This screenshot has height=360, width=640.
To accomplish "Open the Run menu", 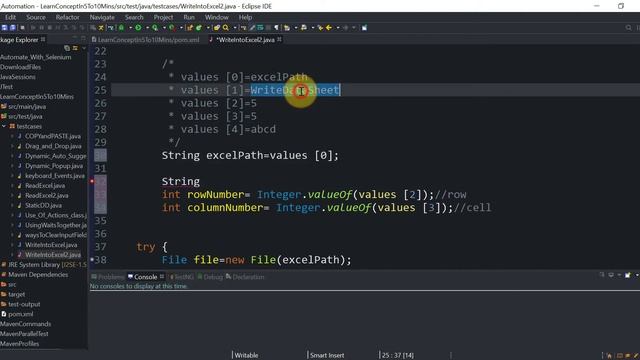I will tap(189, 17).
